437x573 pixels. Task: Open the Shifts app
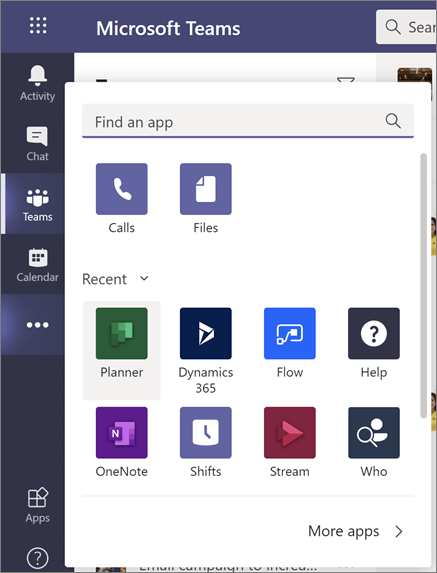[x=206, y=442]
